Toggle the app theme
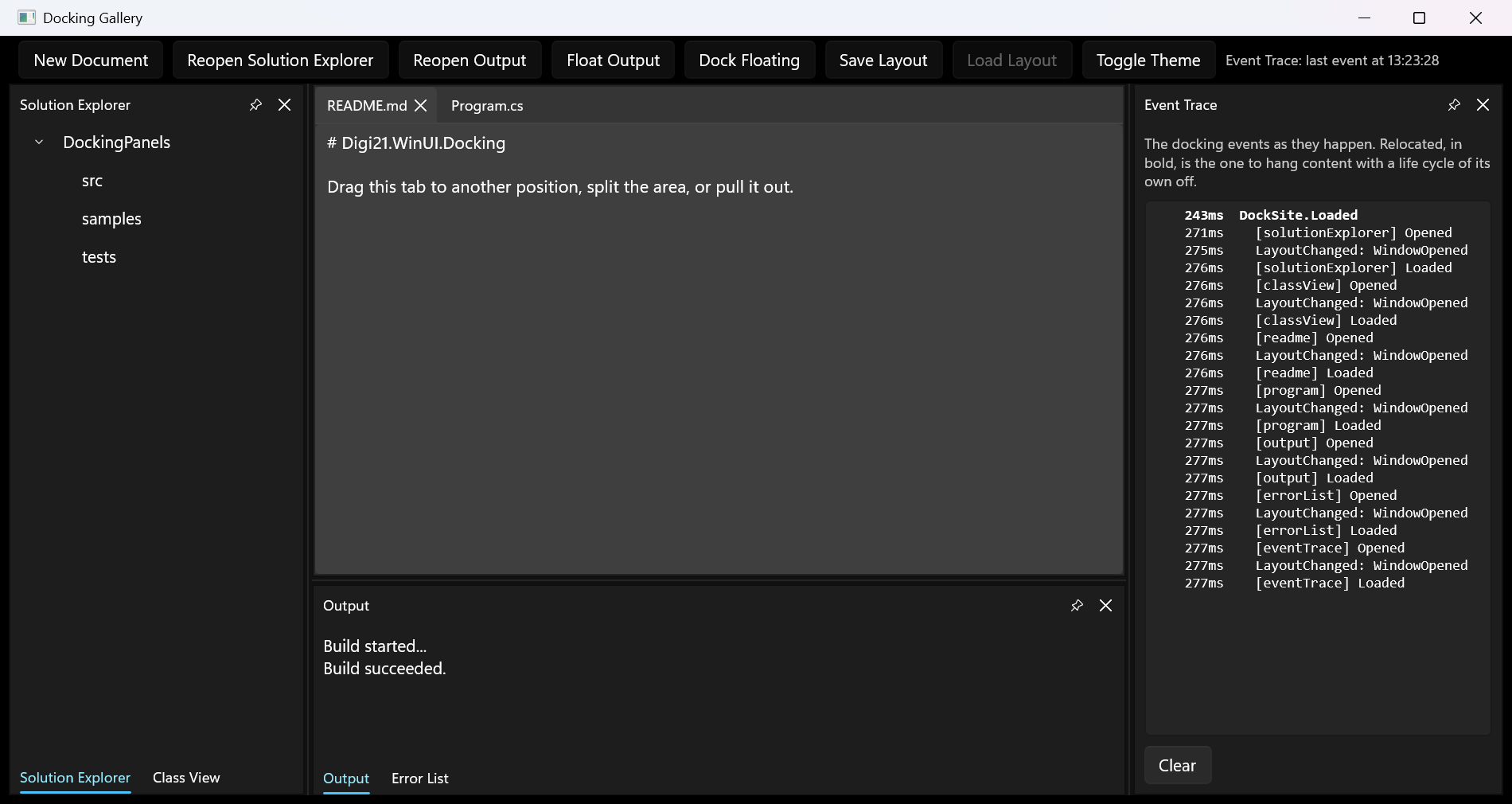 coord(1148,60)
